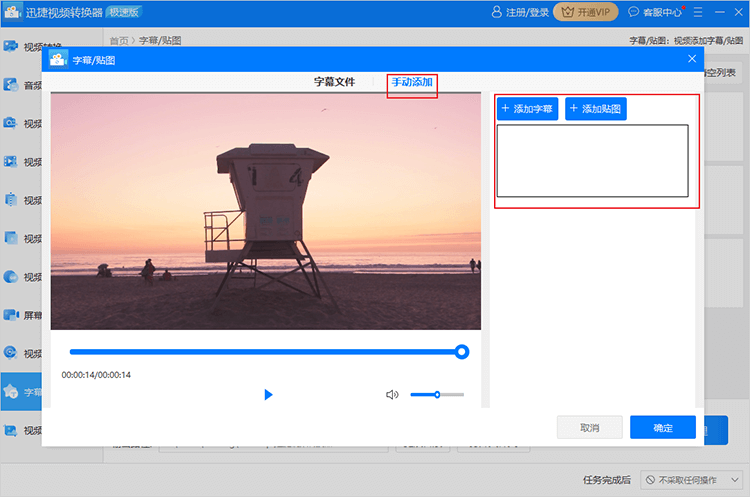
Task: Select the 手动添加 tab
Action: (412, 82)
